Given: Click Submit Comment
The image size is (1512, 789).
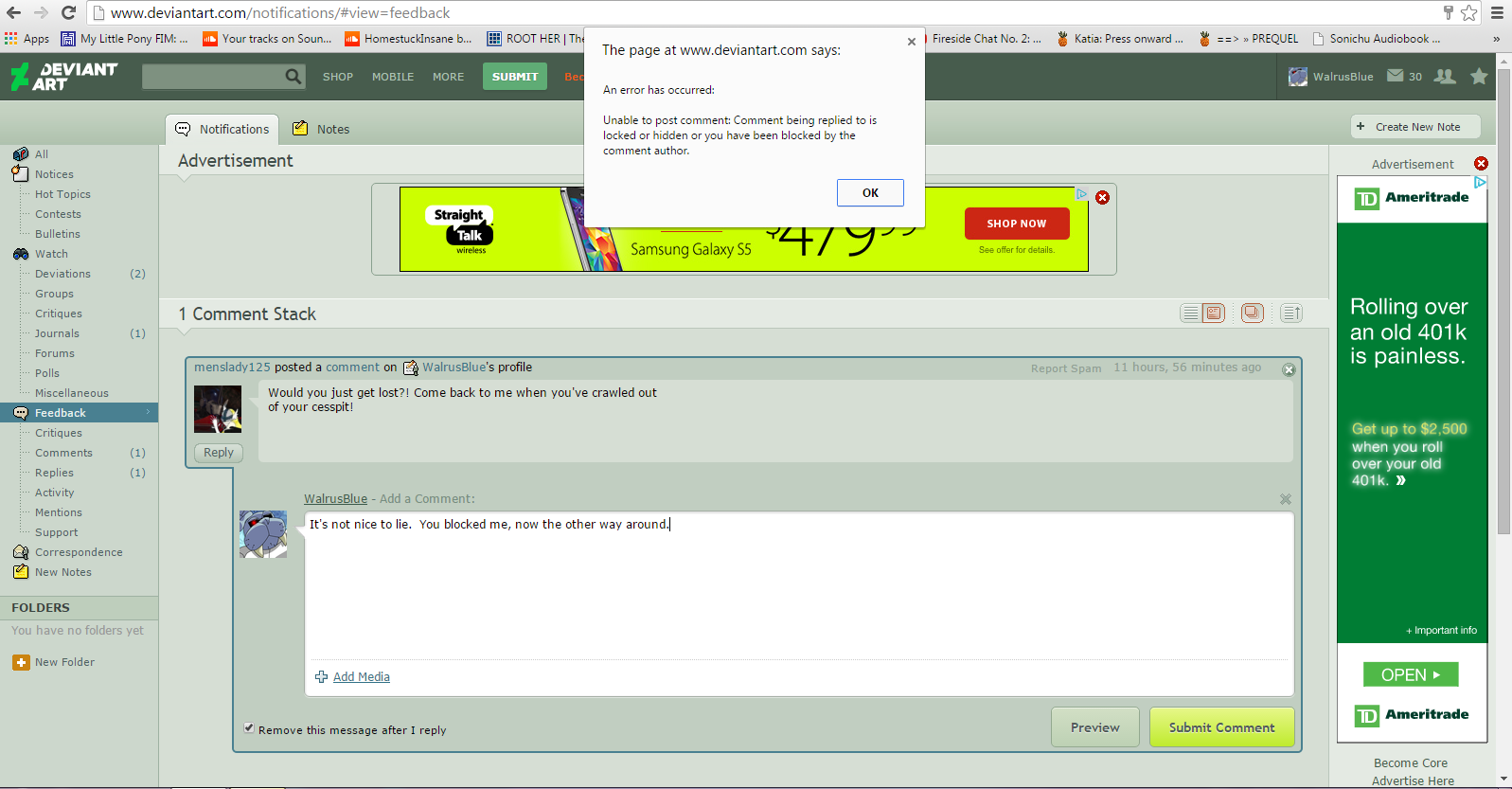Looking at the screenshot, I should (1221, 727).
